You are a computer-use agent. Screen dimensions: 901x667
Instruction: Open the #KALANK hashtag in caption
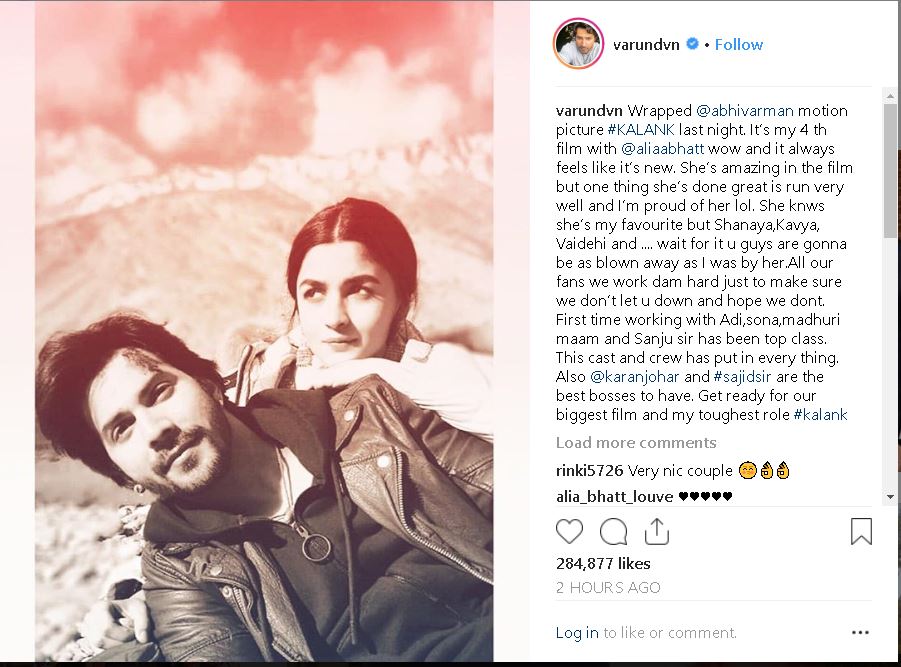pos(641,129)
